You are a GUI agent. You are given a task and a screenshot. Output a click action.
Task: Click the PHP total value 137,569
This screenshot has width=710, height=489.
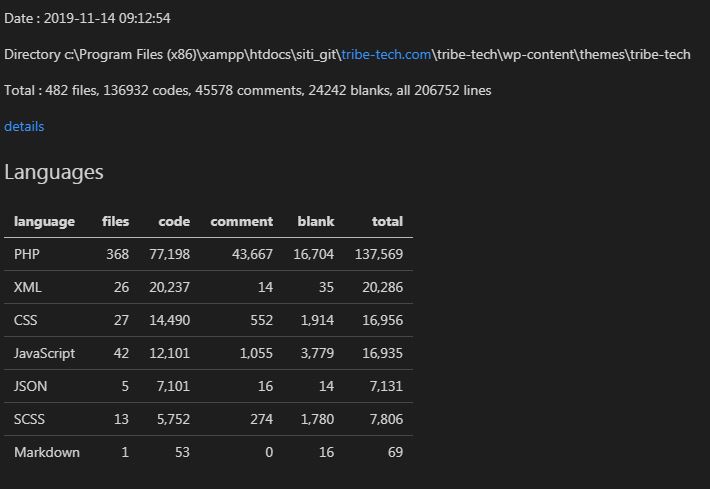pos(379,254)
